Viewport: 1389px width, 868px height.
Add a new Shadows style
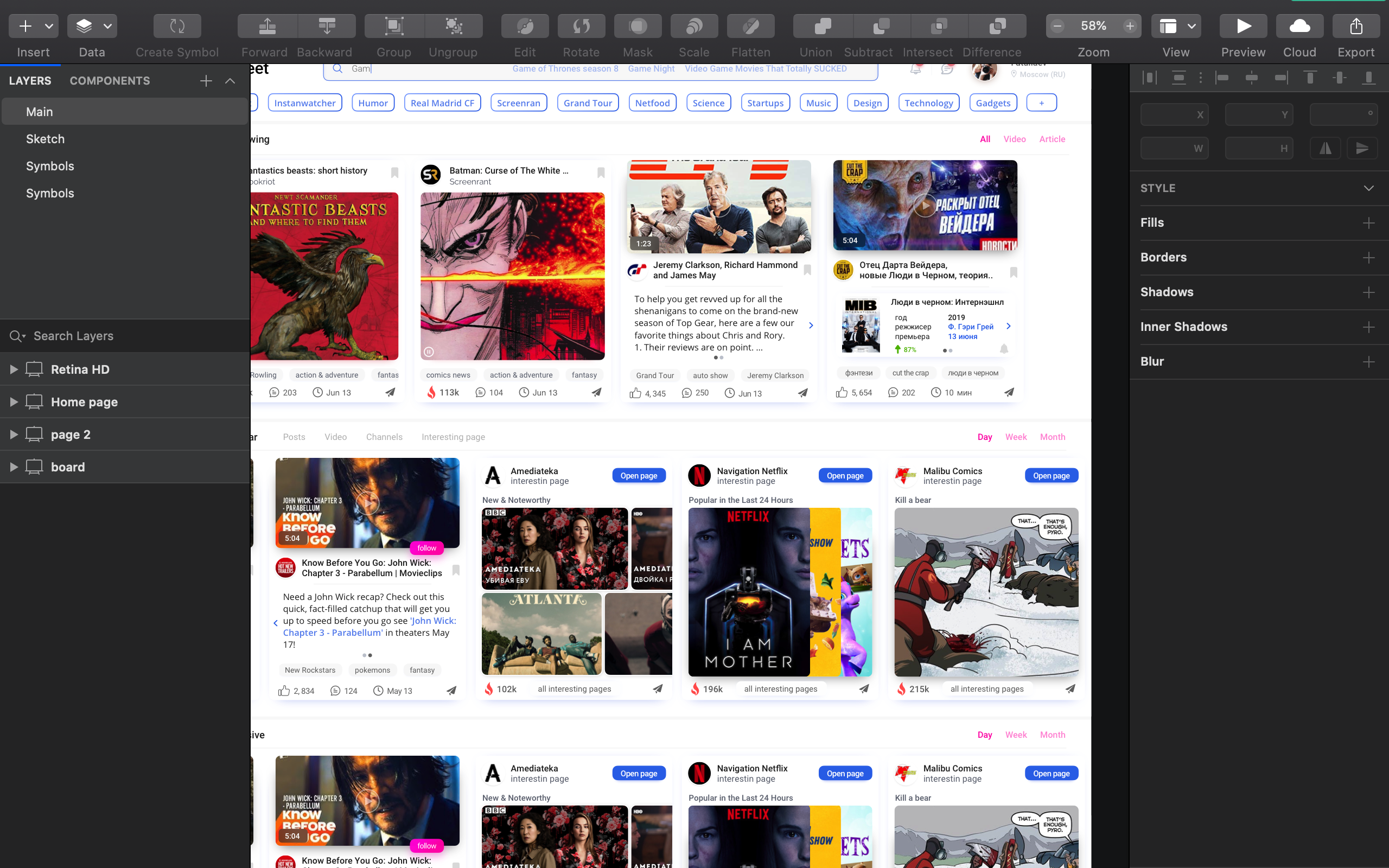1368,292
